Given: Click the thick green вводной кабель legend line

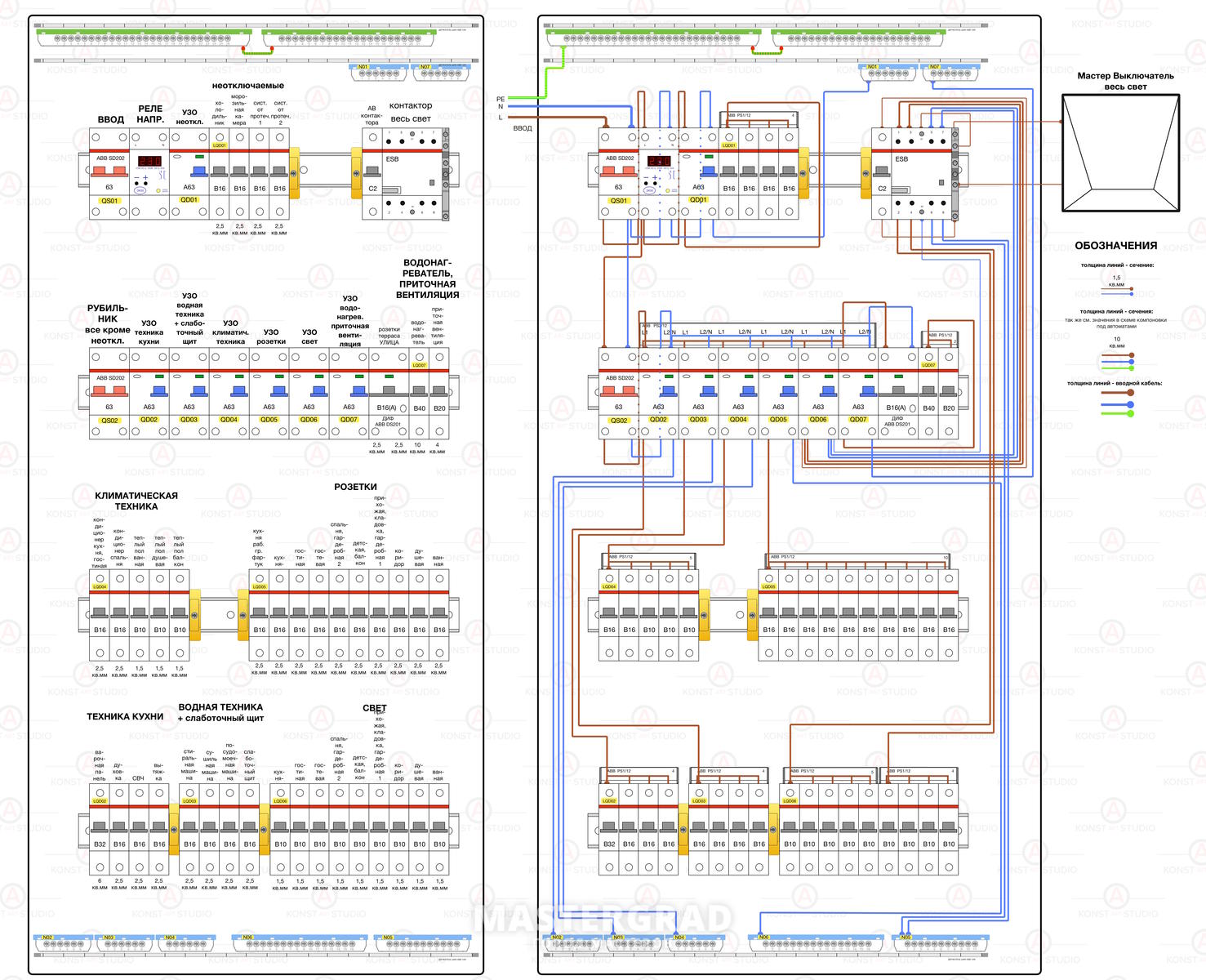Looking at the screenshot, I should tap(1117, 413).
